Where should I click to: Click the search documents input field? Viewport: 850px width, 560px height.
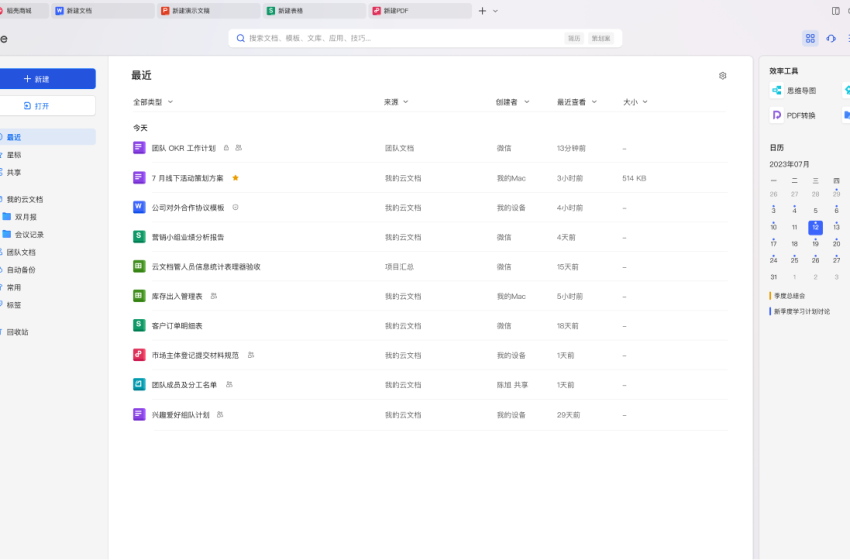coord(400,38)
